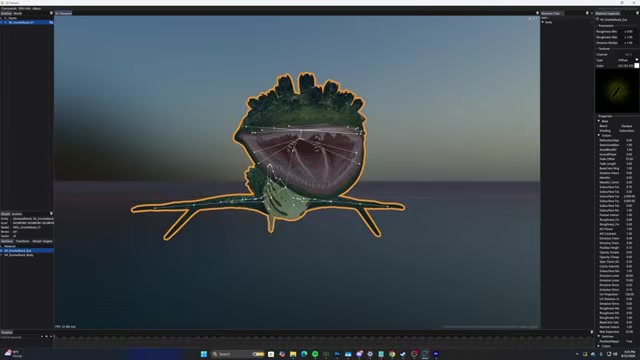The width and height of the screenshot is (640, 360).
Task: Click the eye texture preview thumbnail
Action: [617, 91]
